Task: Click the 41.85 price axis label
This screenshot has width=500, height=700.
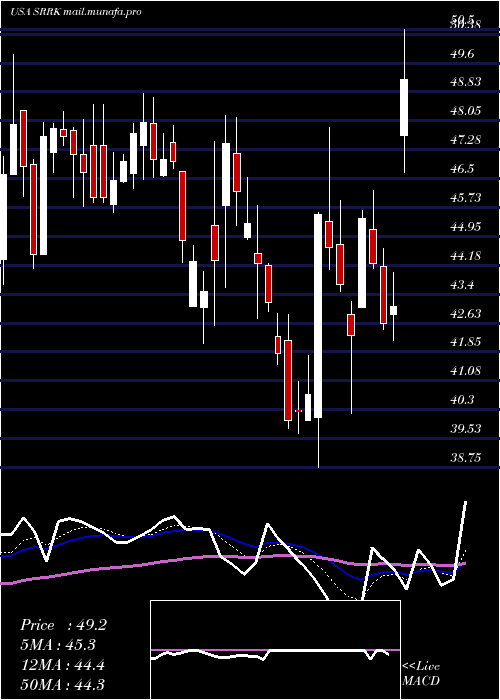Action: (x=466, y=342)
